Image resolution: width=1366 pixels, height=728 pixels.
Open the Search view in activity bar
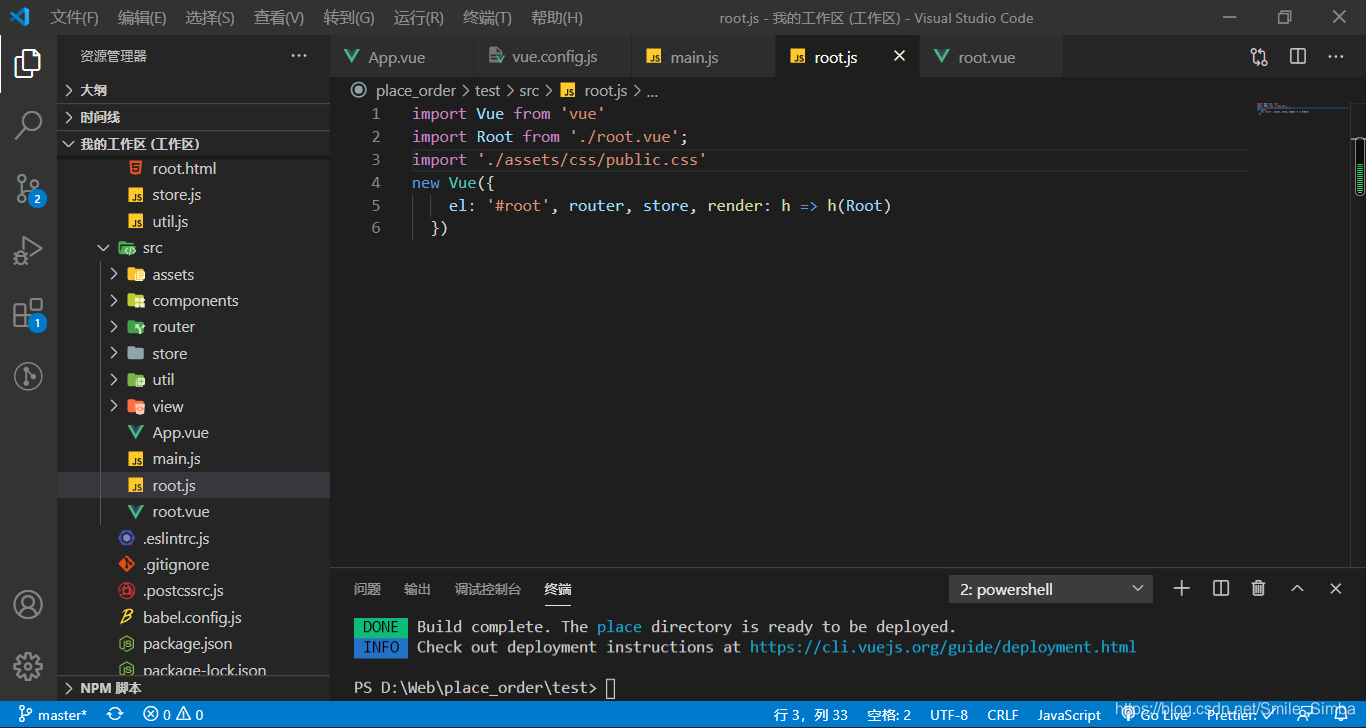coord(28,125)
